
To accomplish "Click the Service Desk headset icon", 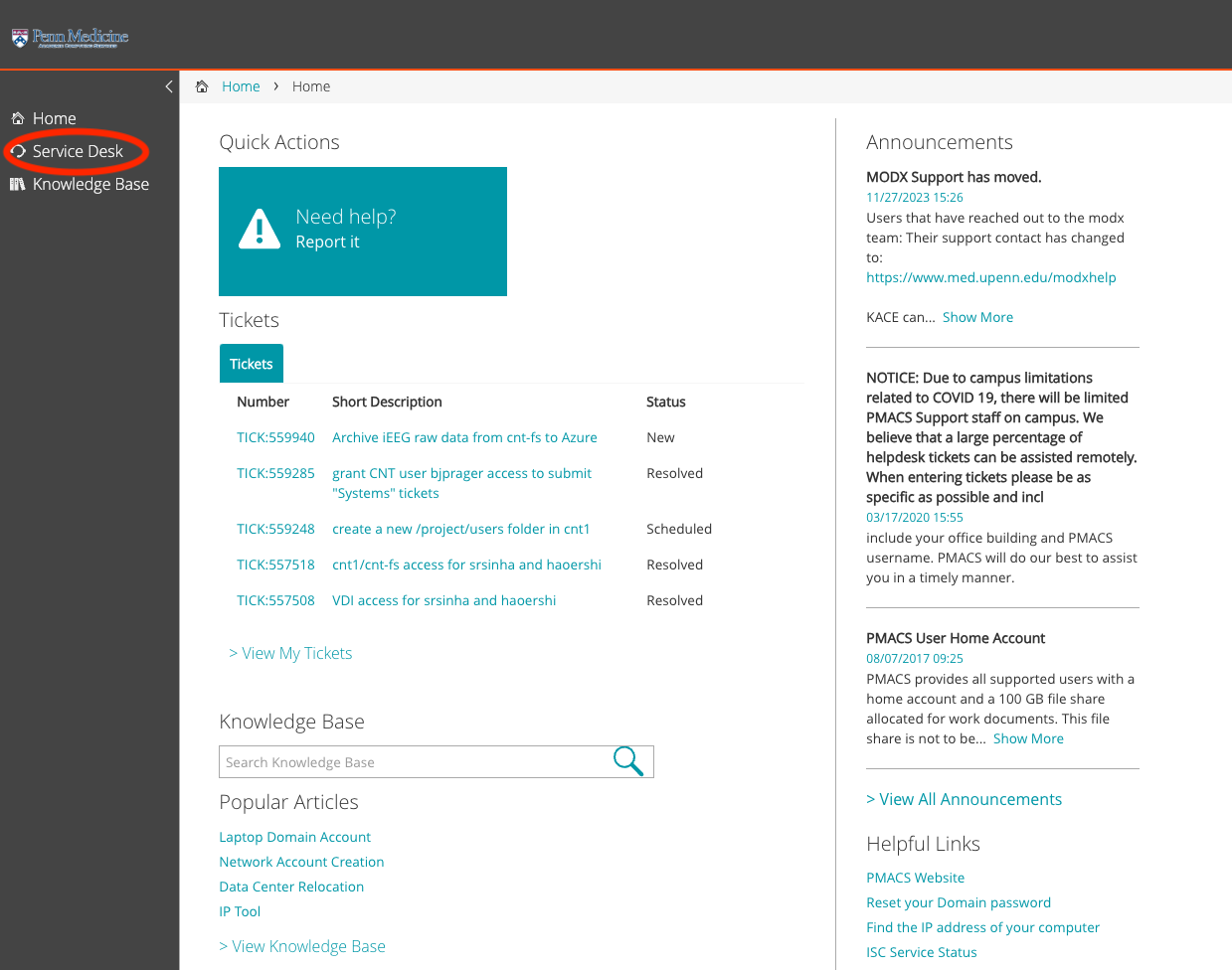I will [x=18, y=151].
